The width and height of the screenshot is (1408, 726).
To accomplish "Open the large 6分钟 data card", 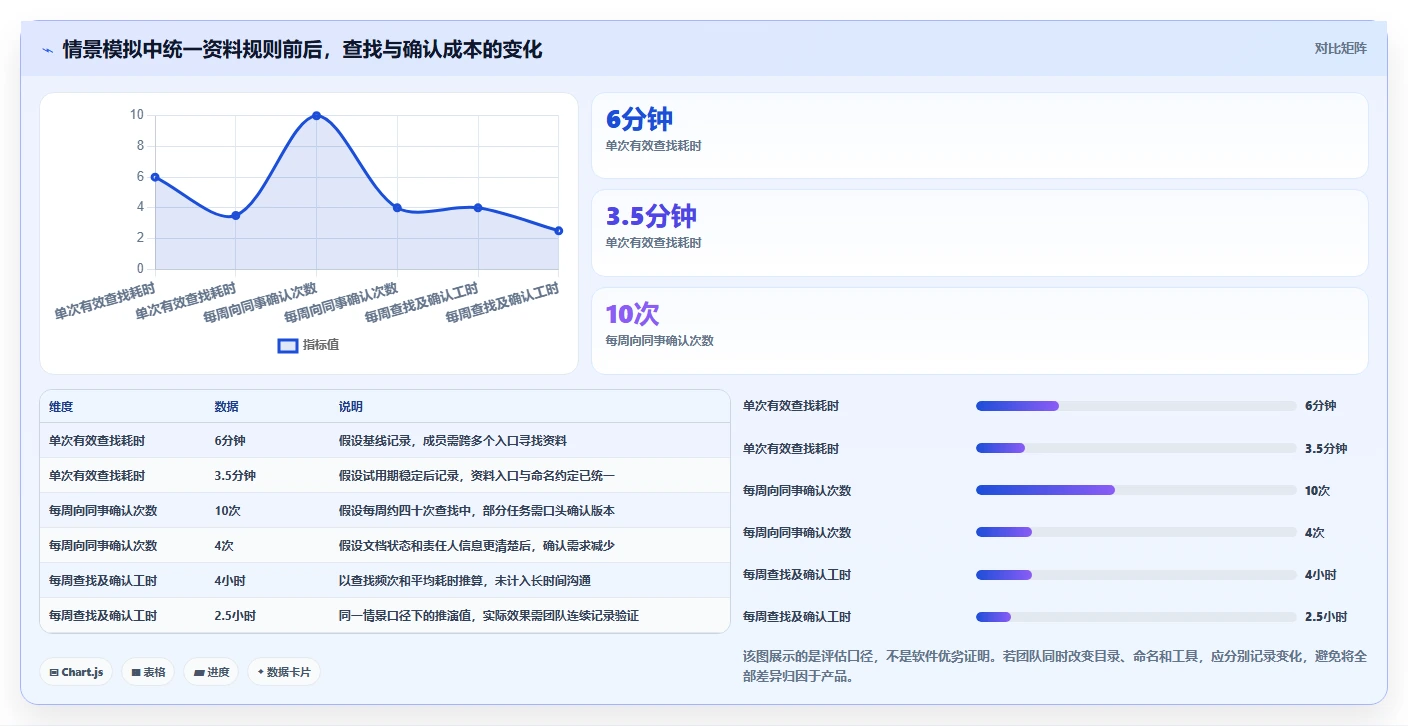I will [980, 136].
